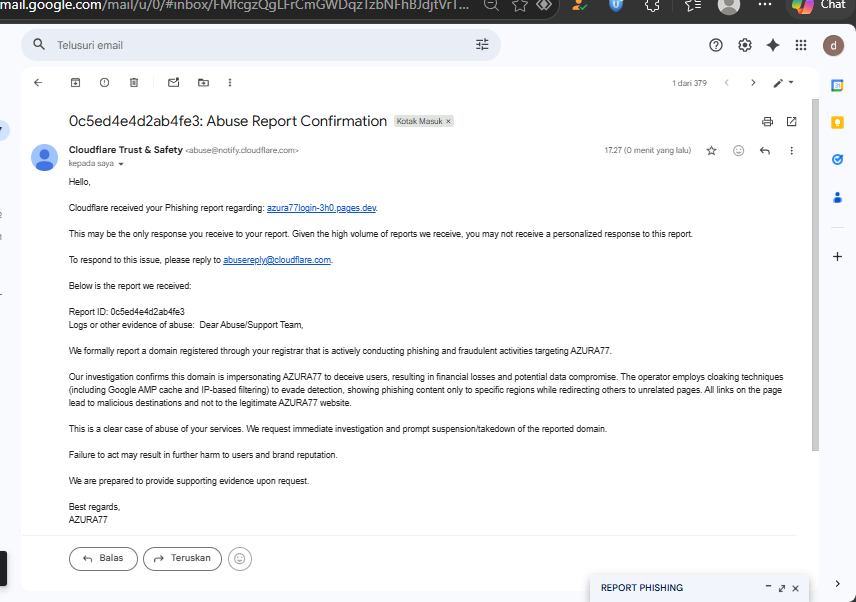
Task: Open browser zoom magnifier icon
Action: point(491,5)
